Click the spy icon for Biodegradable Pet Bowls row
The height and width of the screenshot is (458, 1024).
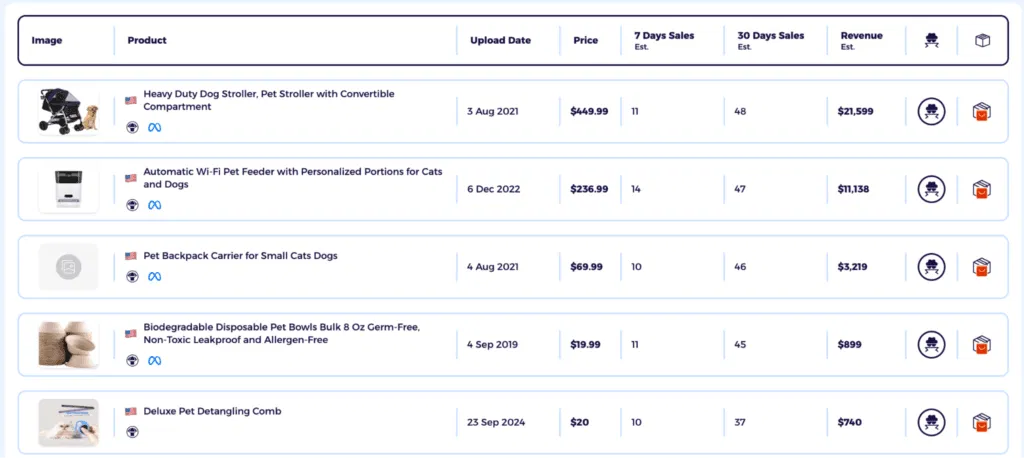point(932,345)
